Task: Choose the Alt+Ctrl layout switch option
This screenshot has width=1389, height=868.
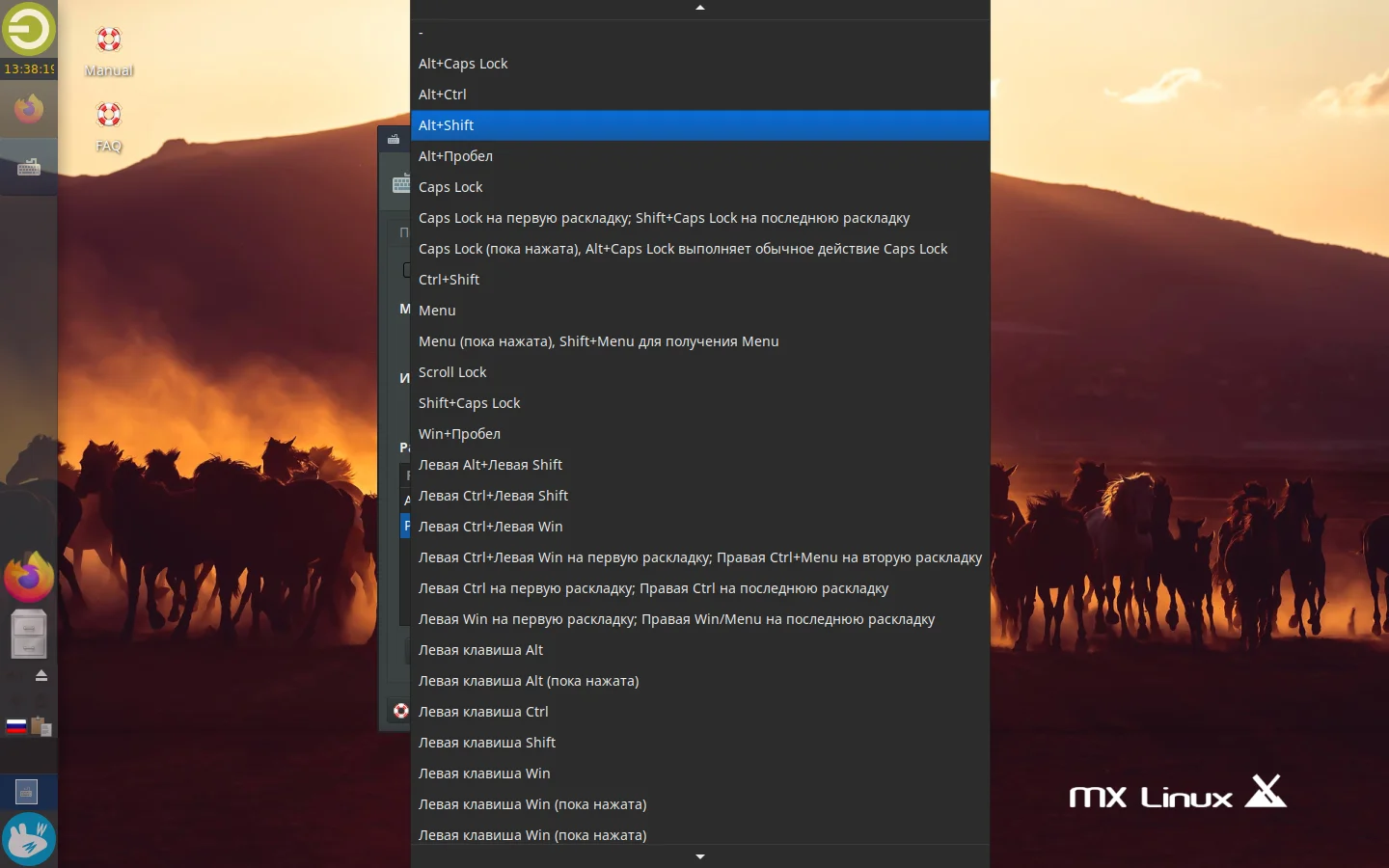Action: (442, 95)
